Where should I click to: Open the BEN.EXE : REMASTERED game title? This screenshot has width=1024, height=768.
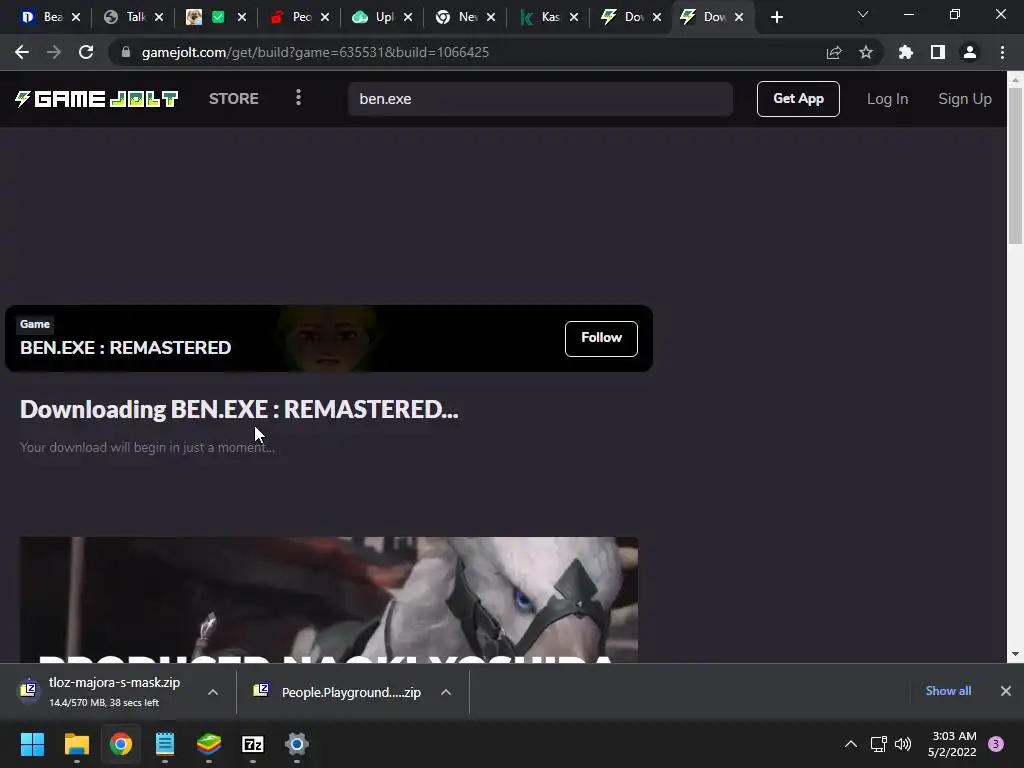point(125,347)
